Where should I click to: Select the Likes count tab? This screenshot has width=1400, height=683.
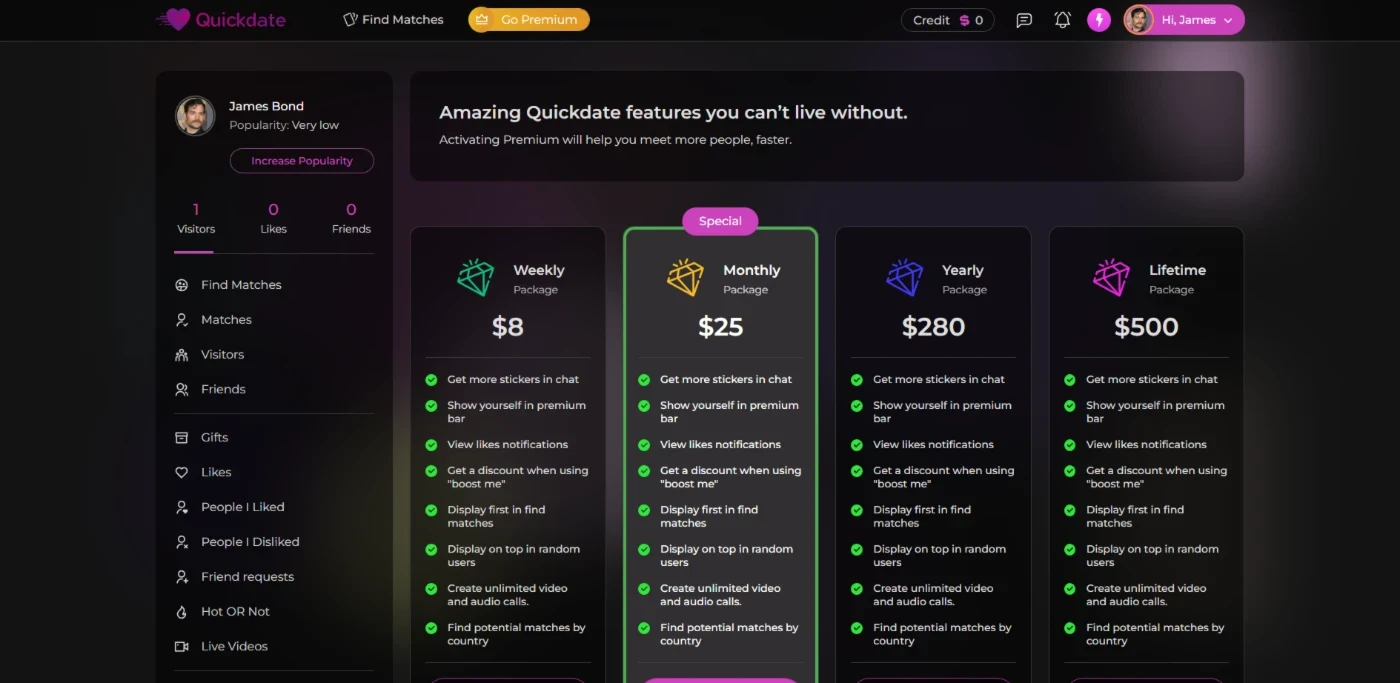pyautogui.click(x=273, y=218)
